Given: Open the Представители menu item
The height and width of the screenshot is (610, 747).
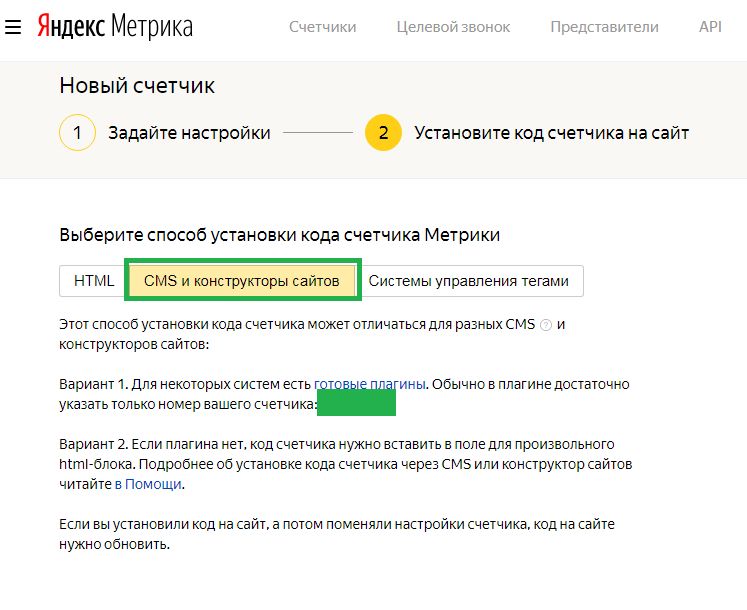Looking at the screenshot, I should click(x=604, y=27).
